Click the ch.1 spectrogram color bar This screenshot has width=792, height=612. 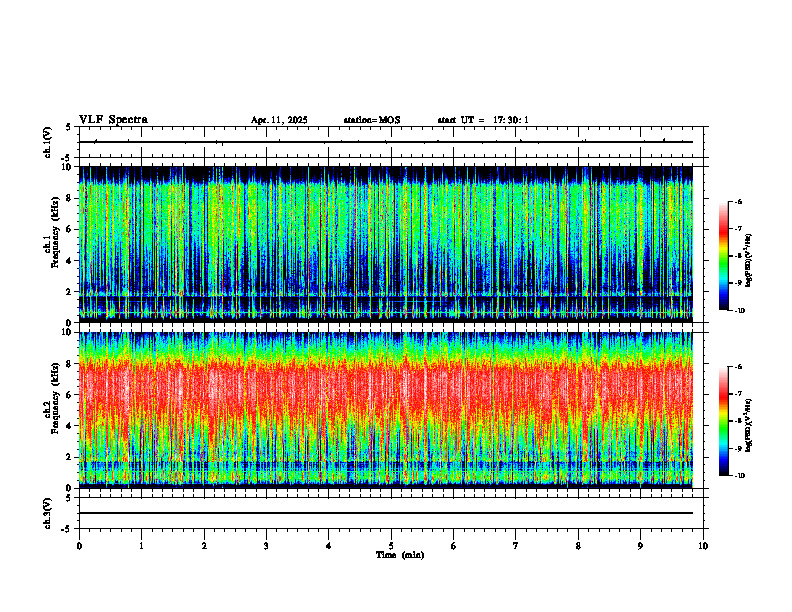(724, 256)
